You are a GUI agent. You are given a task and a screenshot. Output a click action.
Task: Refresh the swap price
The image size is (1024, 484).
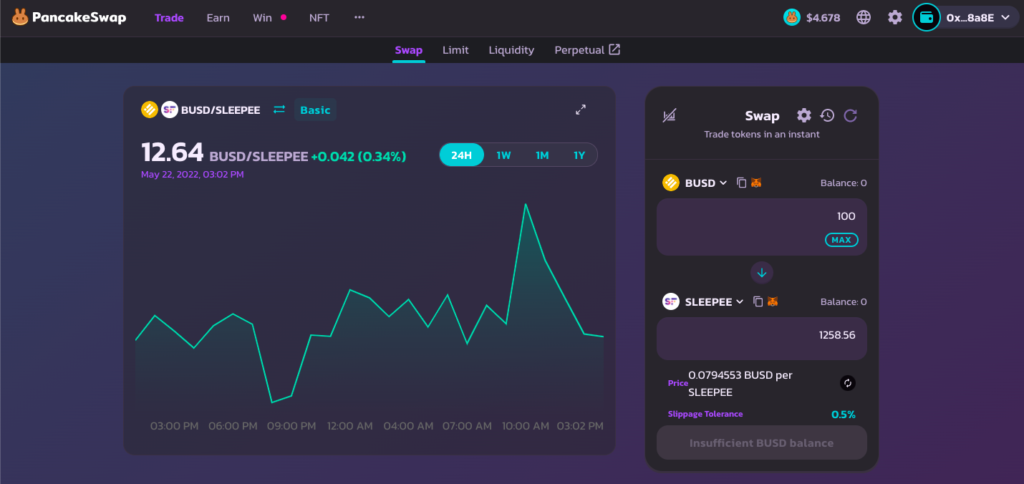pyautogui.click(x=850, y=116)
